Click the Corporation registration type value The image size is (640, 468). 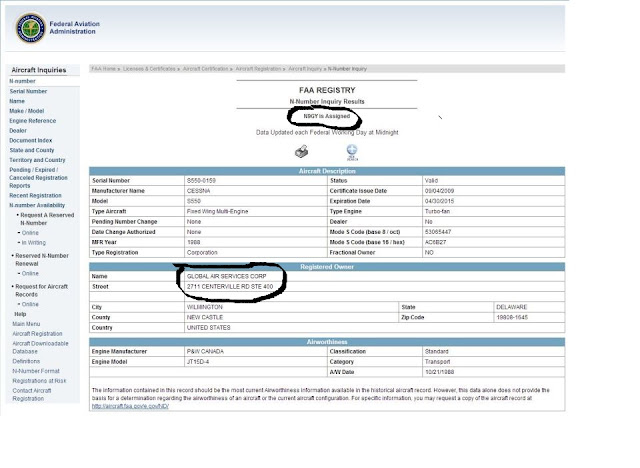pos(202,253)
